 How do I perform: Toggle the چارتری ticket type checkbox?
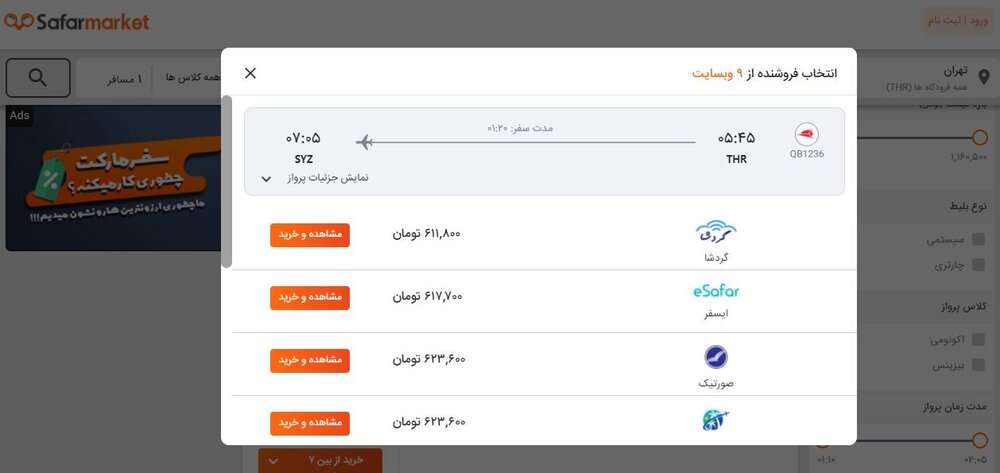pyautogui.click(x=979, y=265)
